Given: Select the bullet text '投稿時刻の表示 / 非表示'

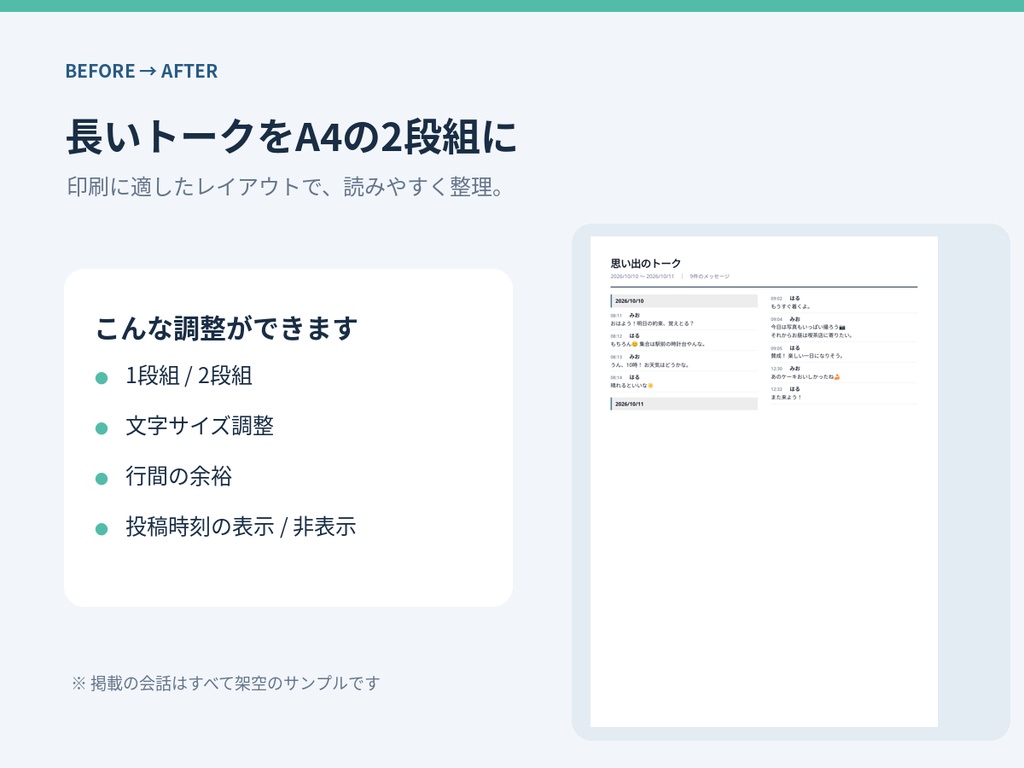Looking at the screenshot, I should 240,526.
